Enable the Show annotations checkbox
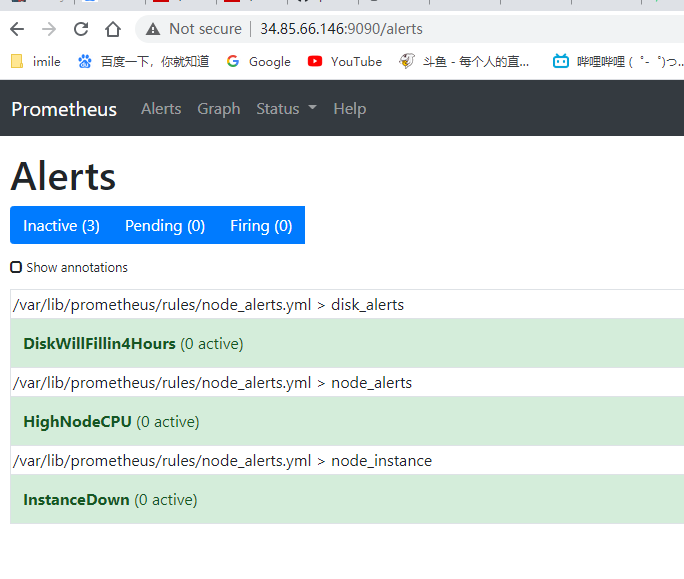 [16, 267]
